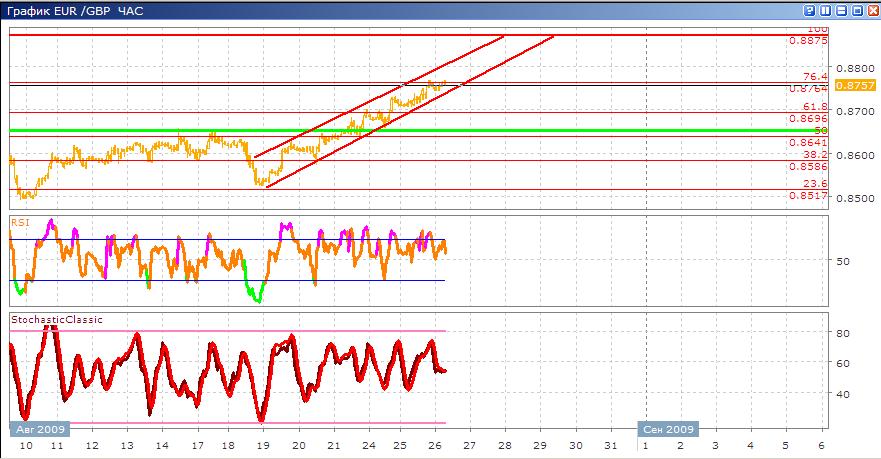Click the chart title 'График EUR /GBP ЧАС'

tap(75, 11)
